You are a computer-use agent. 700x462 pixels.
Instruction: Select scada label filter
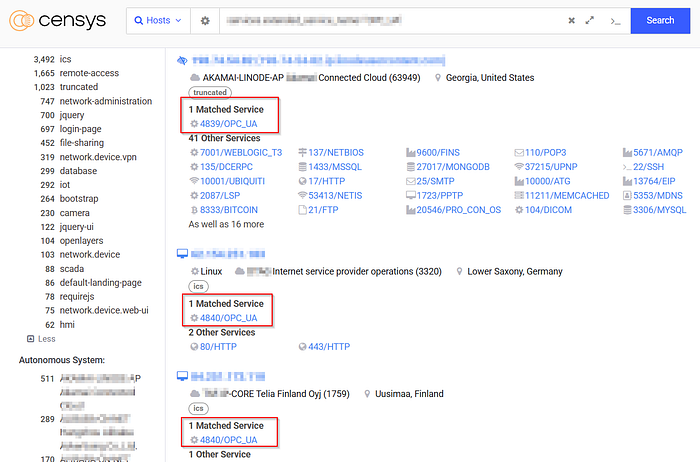71,269
